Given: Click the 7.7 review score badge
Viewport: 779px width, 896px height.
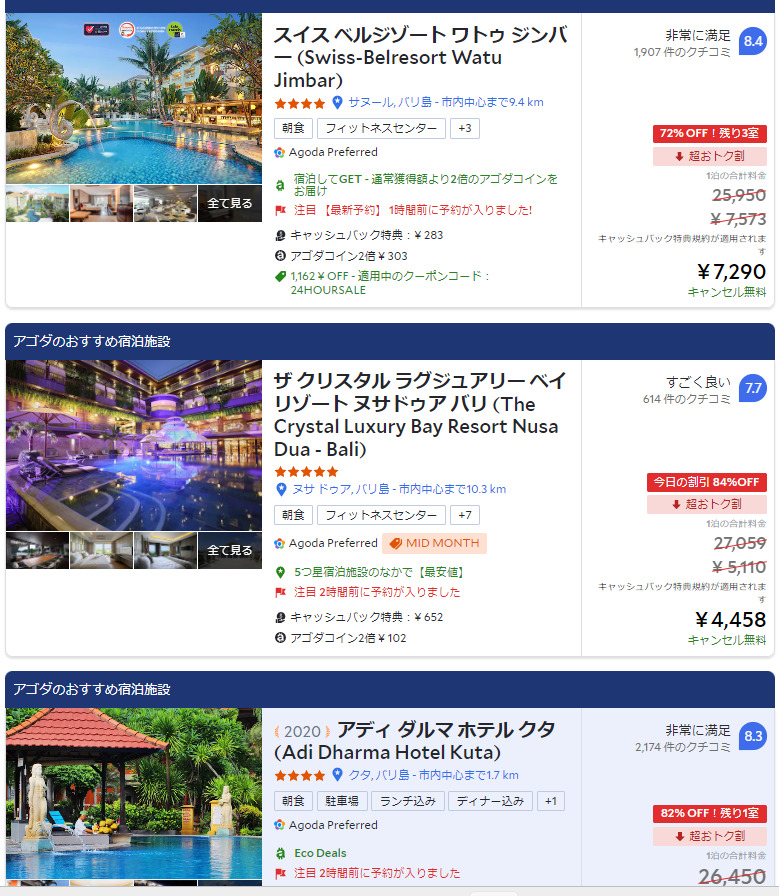Looking at the screenshot, I should click(753, 389).
